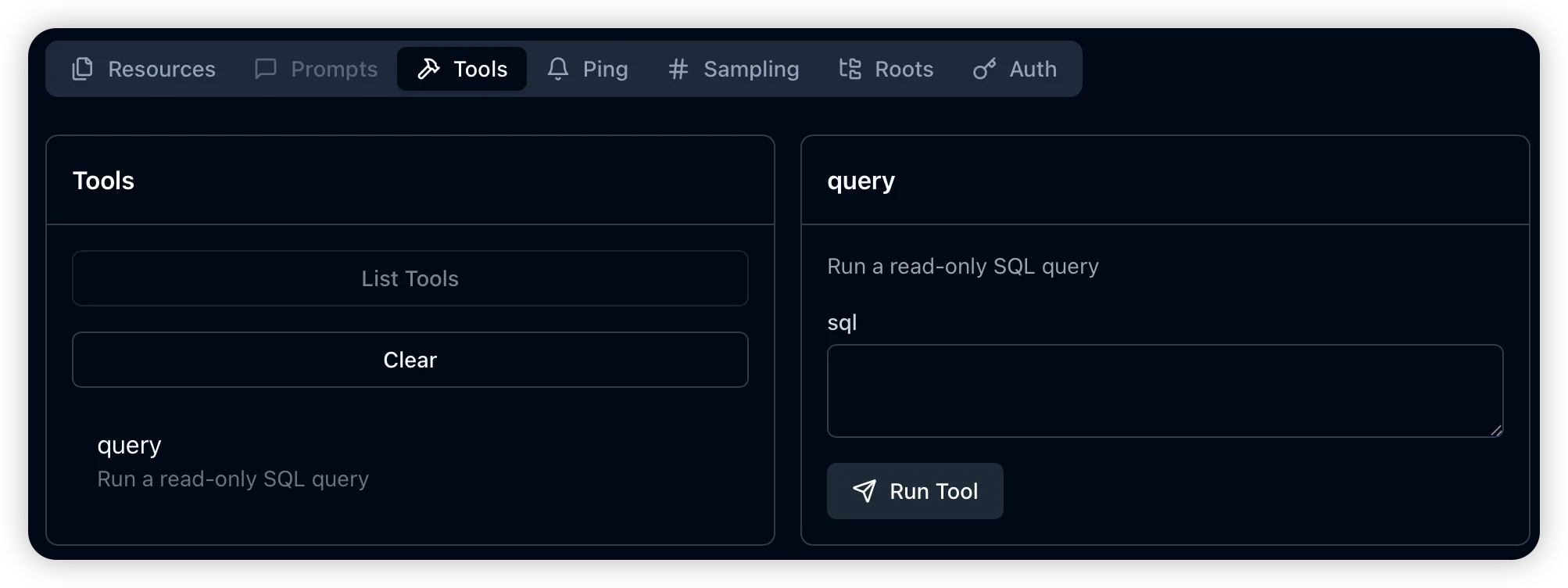Click the hammer icon on Tools tab
The image size is (1568, 588).
[x=428, y=69]
